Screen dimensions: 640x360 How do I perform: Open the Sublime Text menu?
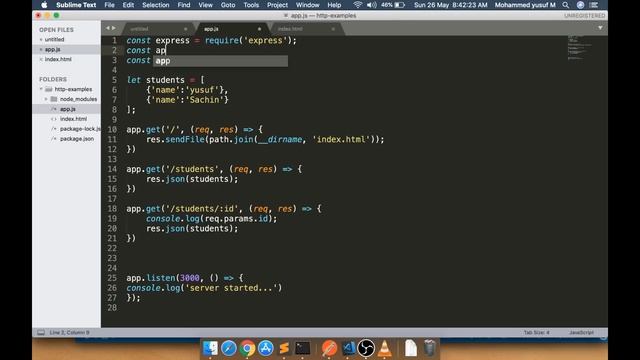coord(76,5)
